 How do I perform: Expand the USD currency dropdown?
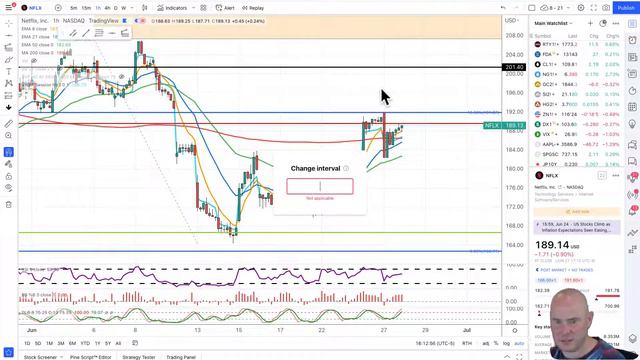coord(512,20)
